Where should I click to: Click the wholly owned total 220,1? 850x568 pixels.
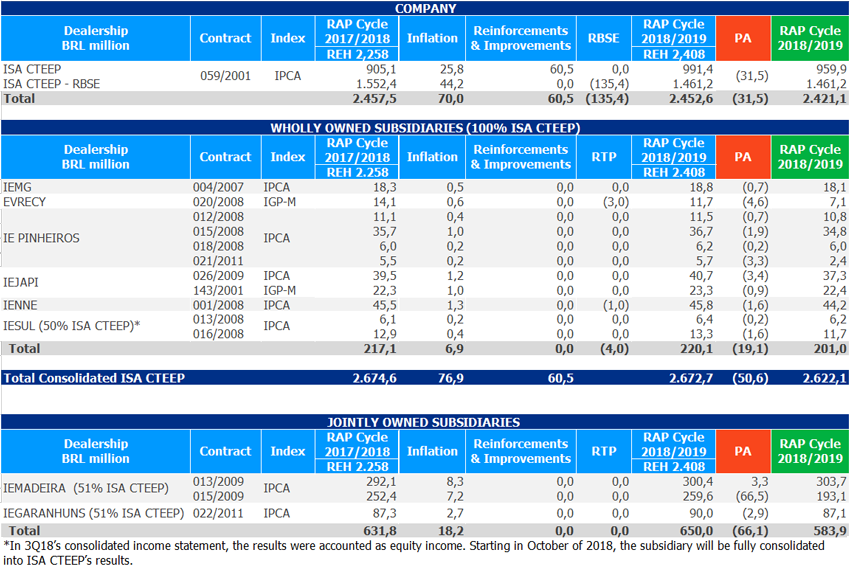click(x=697, y=348)
